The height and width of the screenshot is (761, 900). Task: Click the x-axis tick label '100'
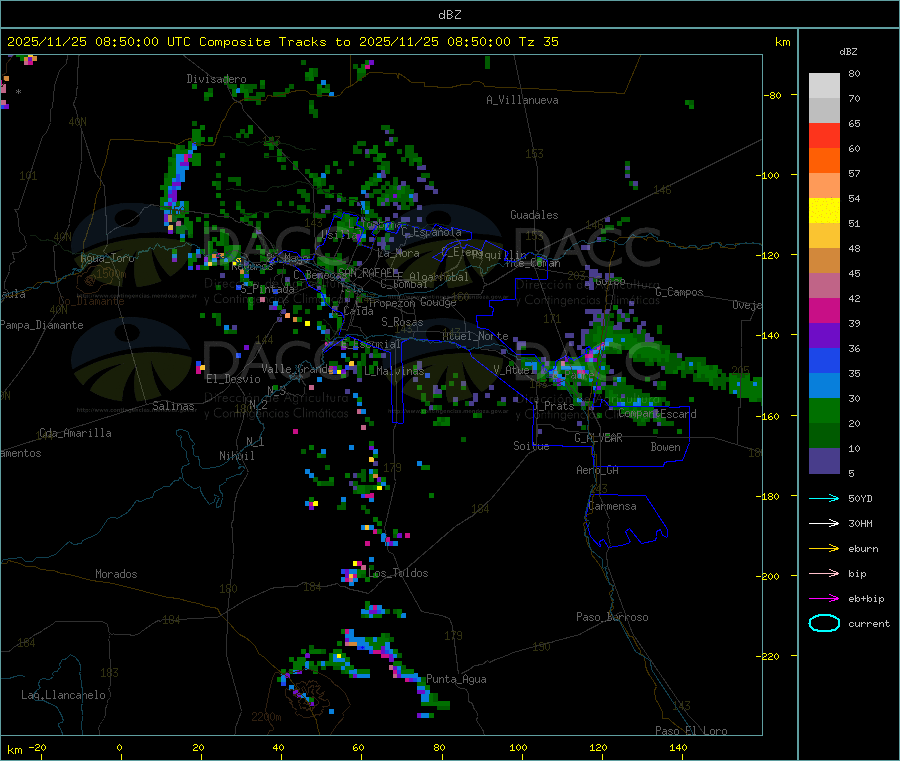click(x=518, y=747)
